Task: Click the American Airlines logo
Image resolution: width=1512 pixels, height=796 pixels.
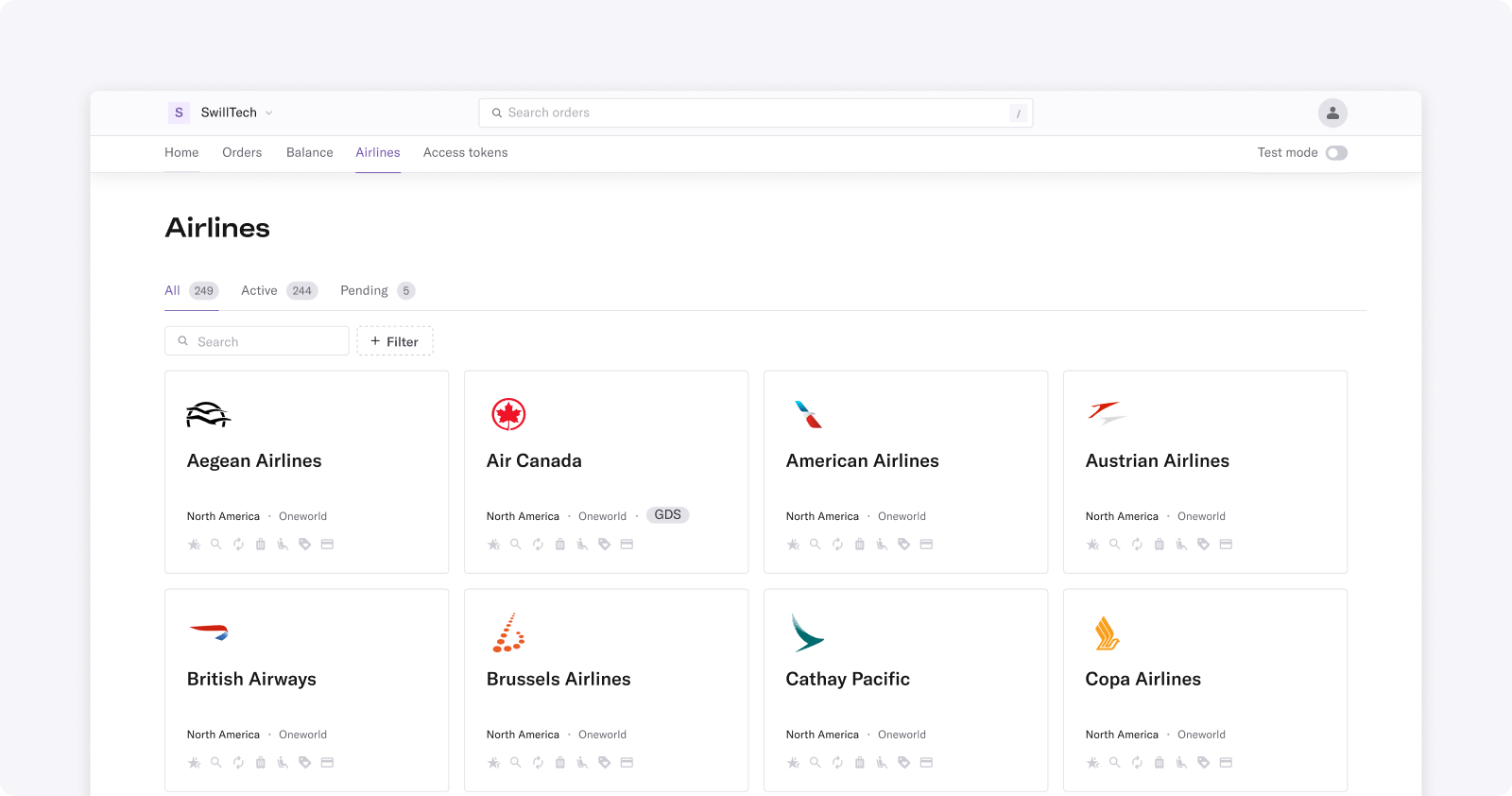Action: 808,414
